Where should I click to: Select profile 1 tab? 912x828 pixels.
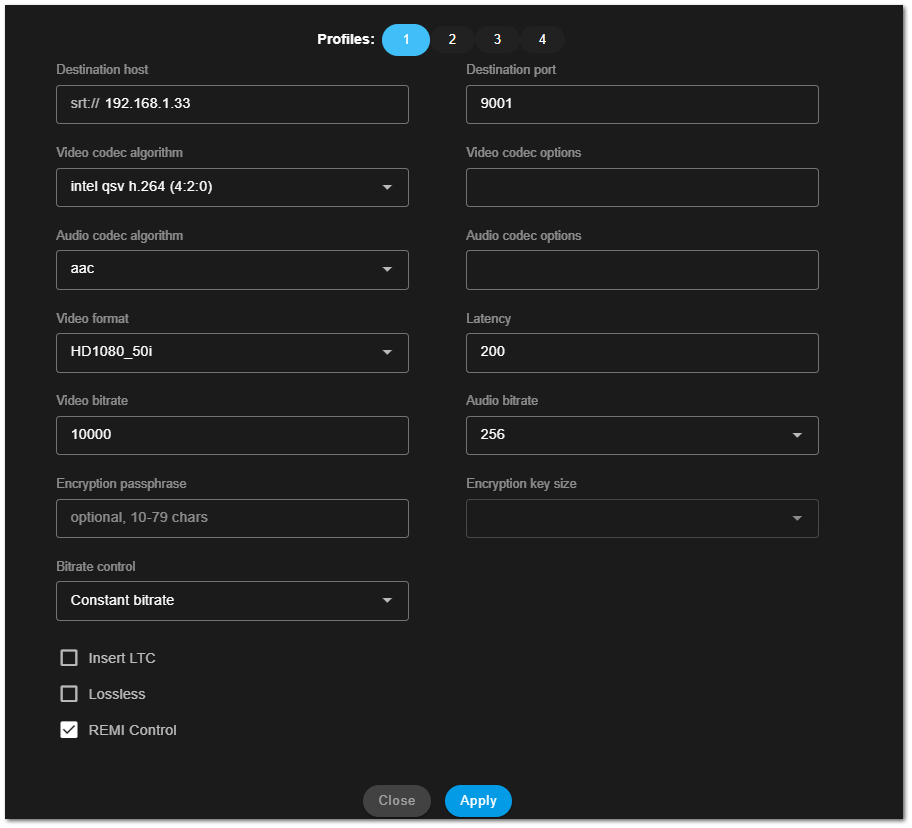coord(405,40)
